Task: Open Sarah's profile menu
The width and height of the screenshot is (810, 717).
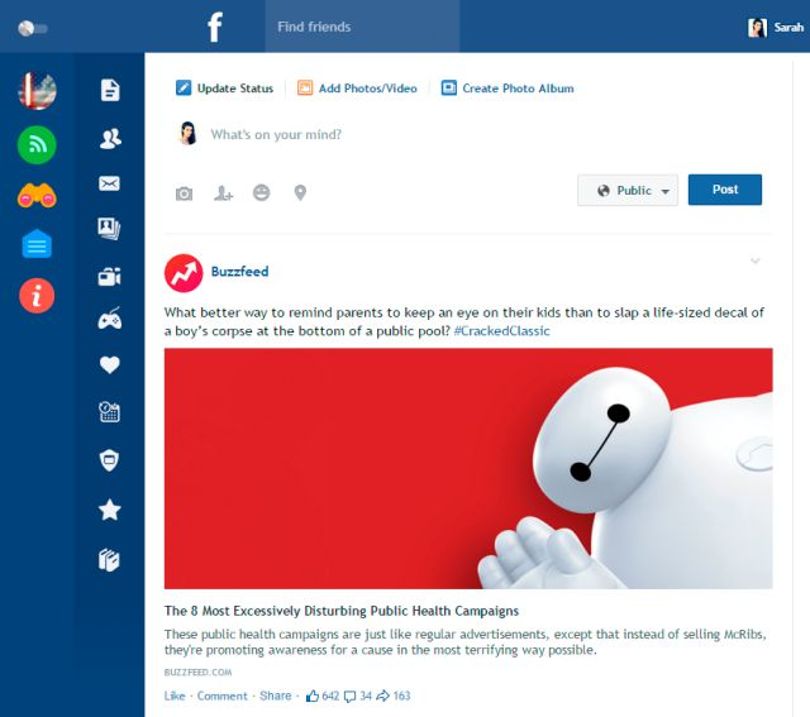Action: [x=776, y=27]
